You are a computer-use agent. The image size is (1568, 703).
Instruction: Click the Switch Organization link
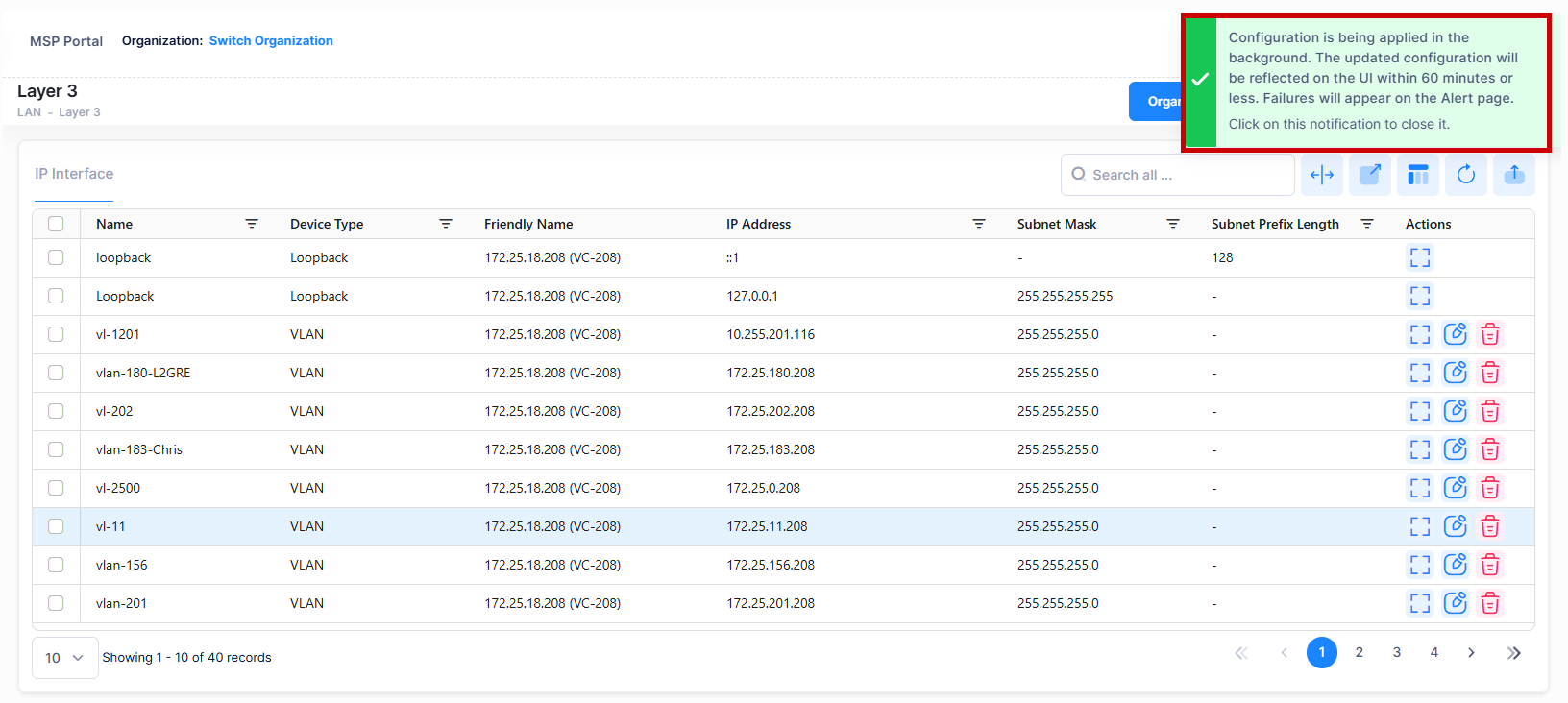click(271, 40)
